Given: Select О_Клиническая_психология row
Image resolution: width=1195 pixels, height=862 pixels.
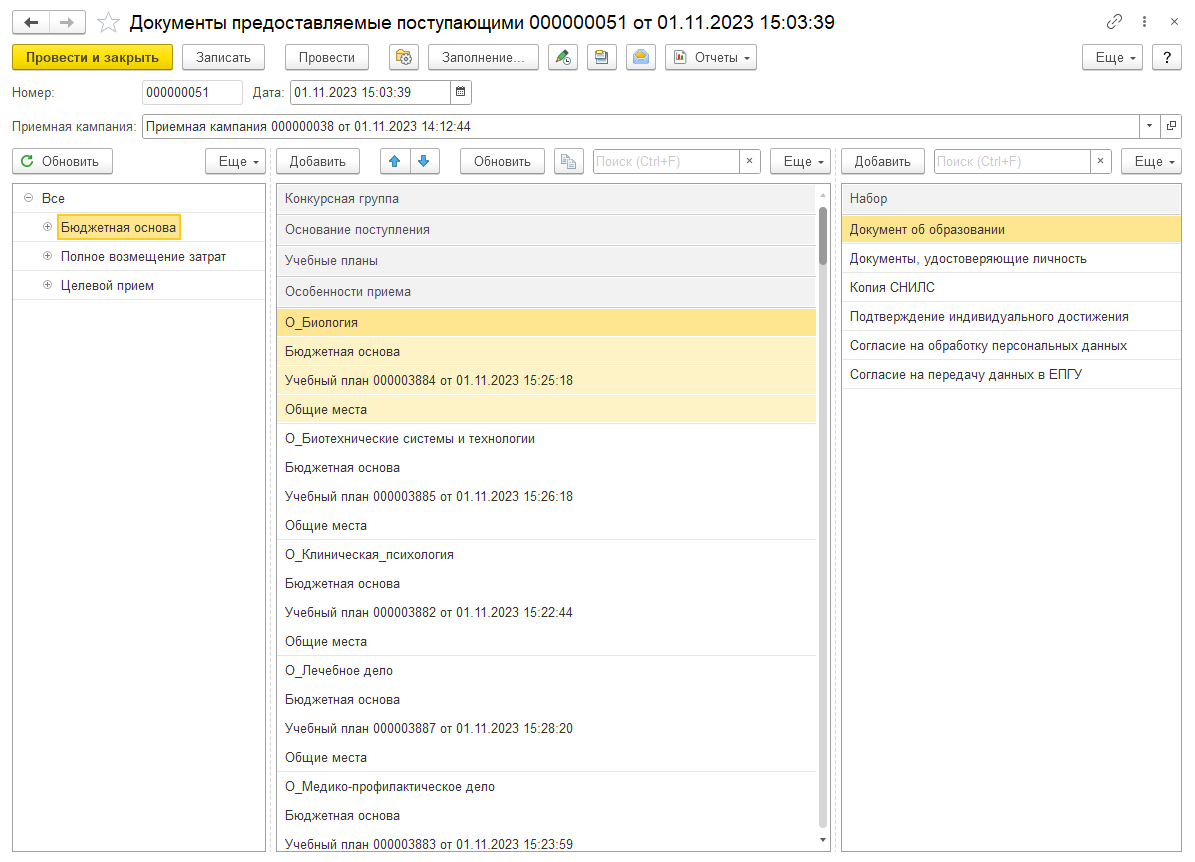Looking at the screenshot, I should 546,554.
